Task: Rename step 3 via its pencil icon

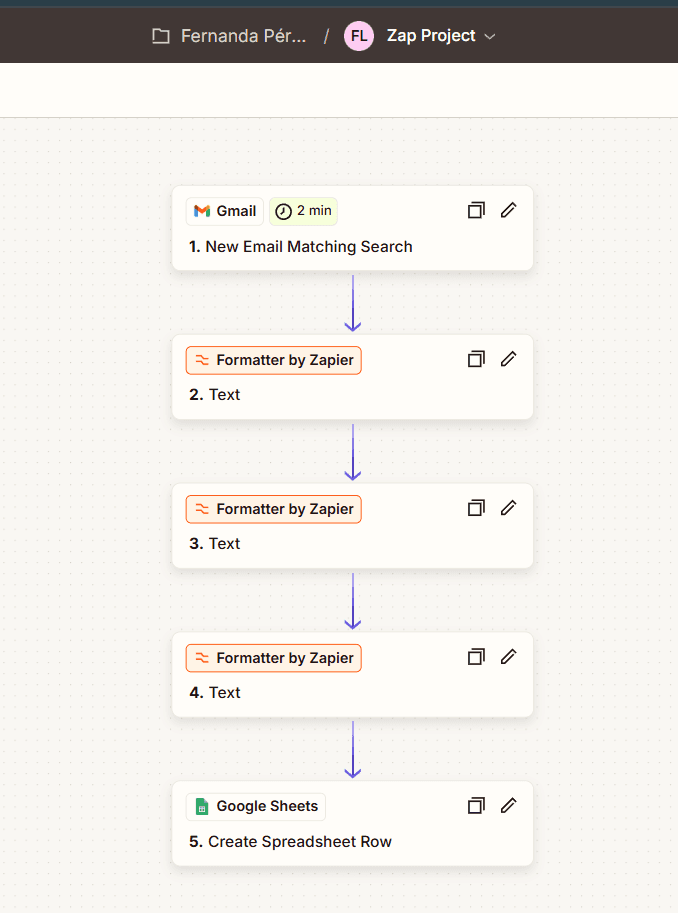Action: 508,507
